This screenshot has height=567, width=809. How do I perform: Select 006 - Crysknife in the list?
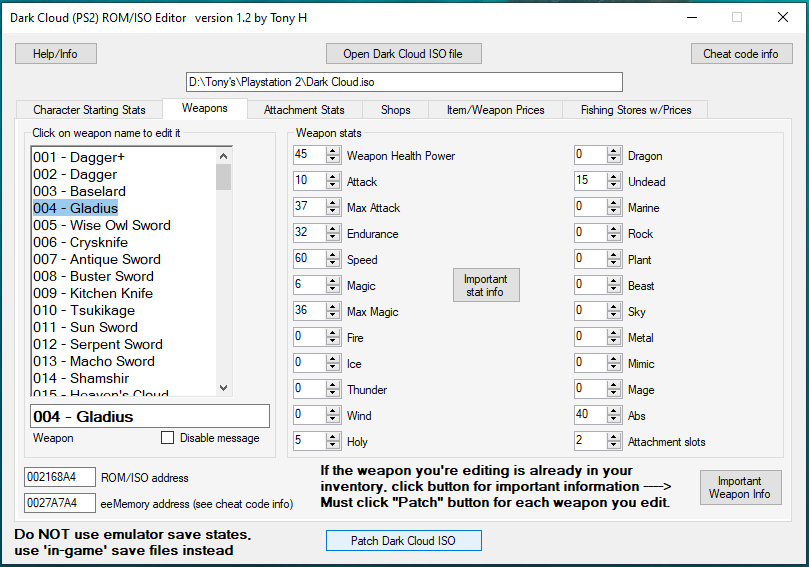click(80, 242)
